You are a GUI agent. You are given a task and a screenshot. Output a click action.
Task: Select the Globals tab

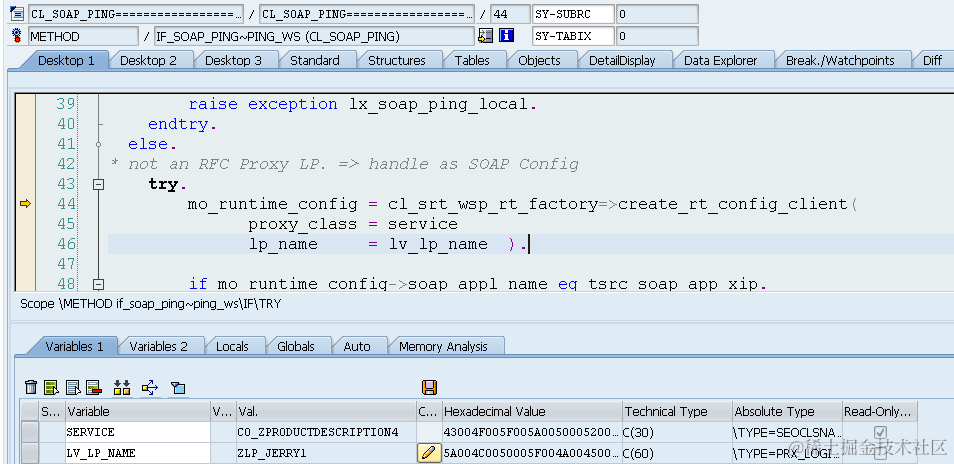point(296,346)
